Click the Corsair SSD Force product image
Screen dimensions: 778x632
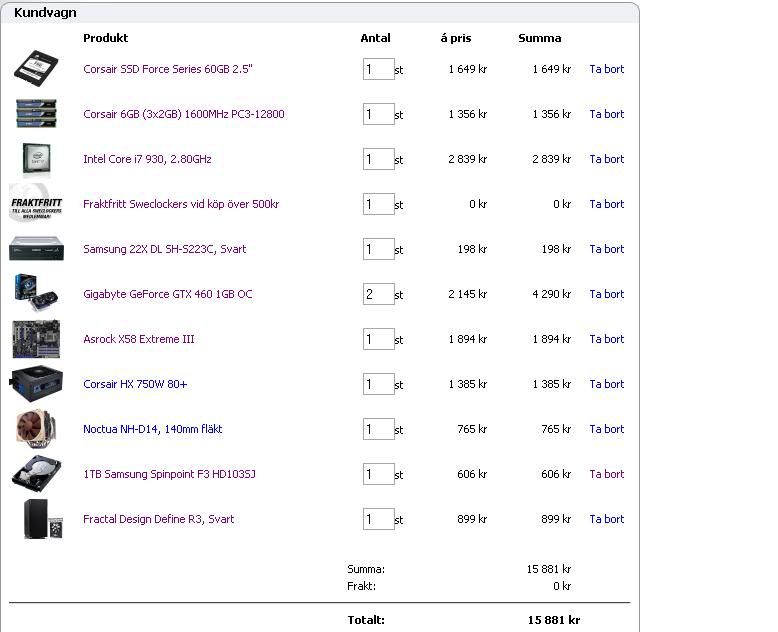(37, 68)
